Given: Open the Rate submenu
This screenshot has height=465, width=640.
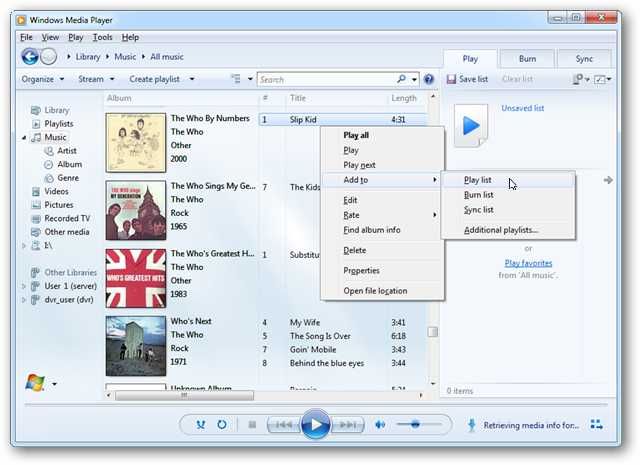Looking at the screenshot, I should coord(383,215).
